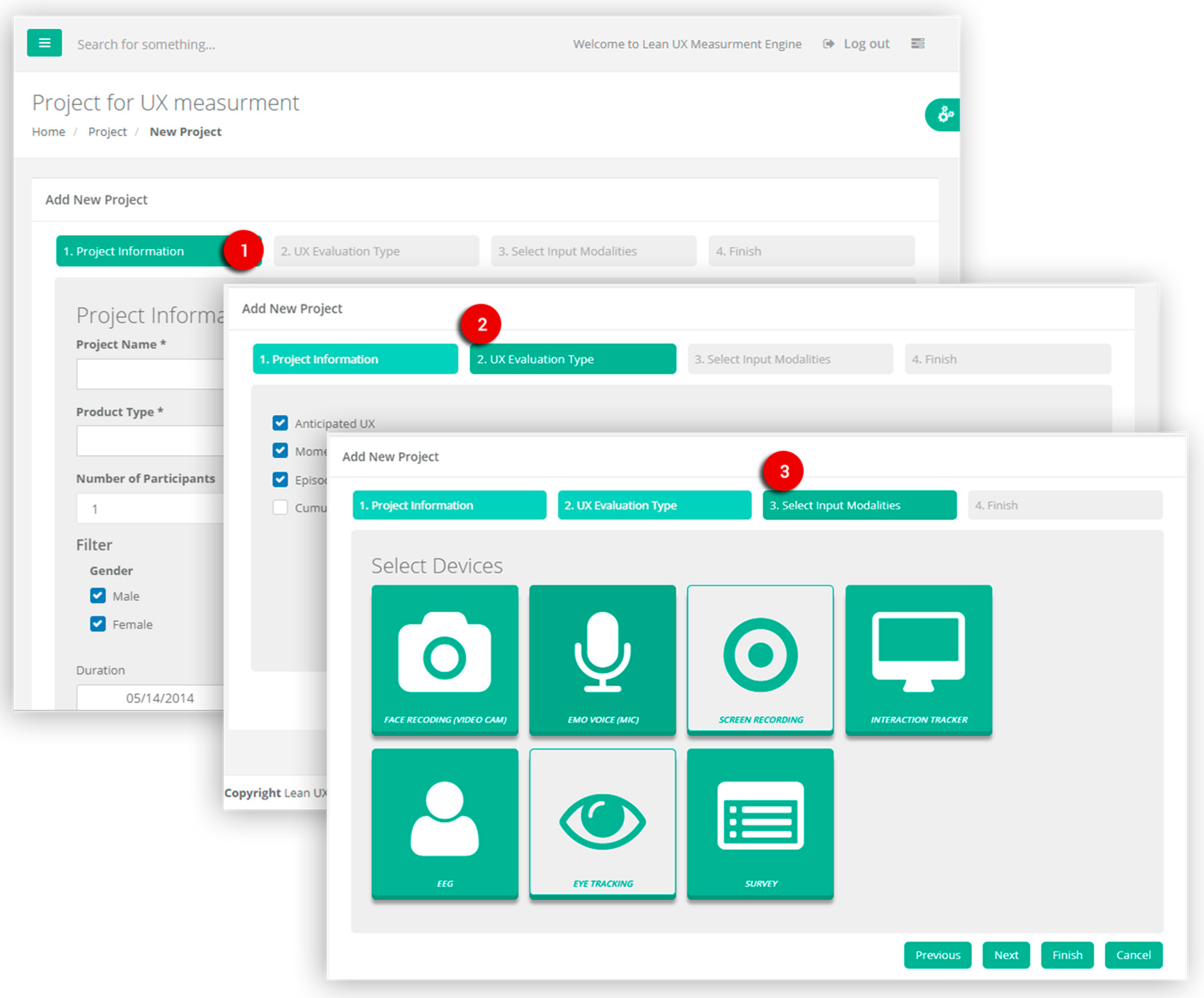Click the Previous button
Screen dimensions: 1204x998
(937, 955)
